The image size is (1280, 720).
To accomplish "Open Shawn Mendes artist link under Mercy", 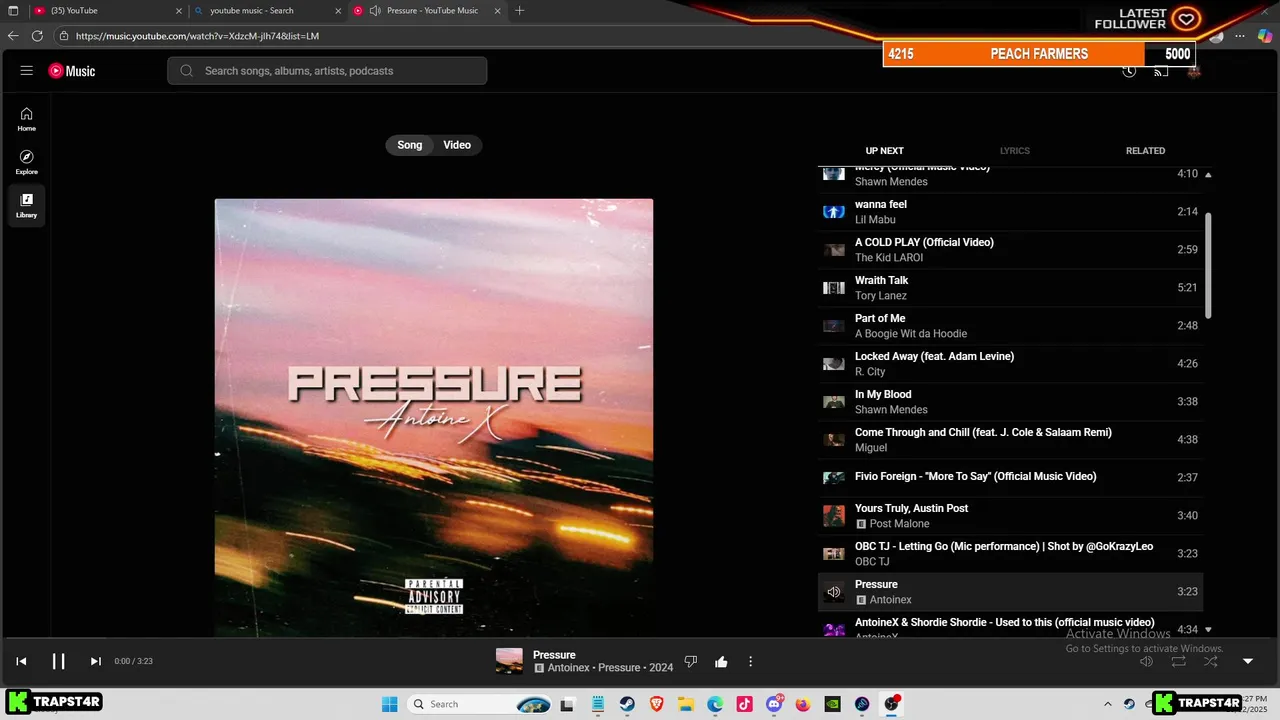I will pos(891,182).
